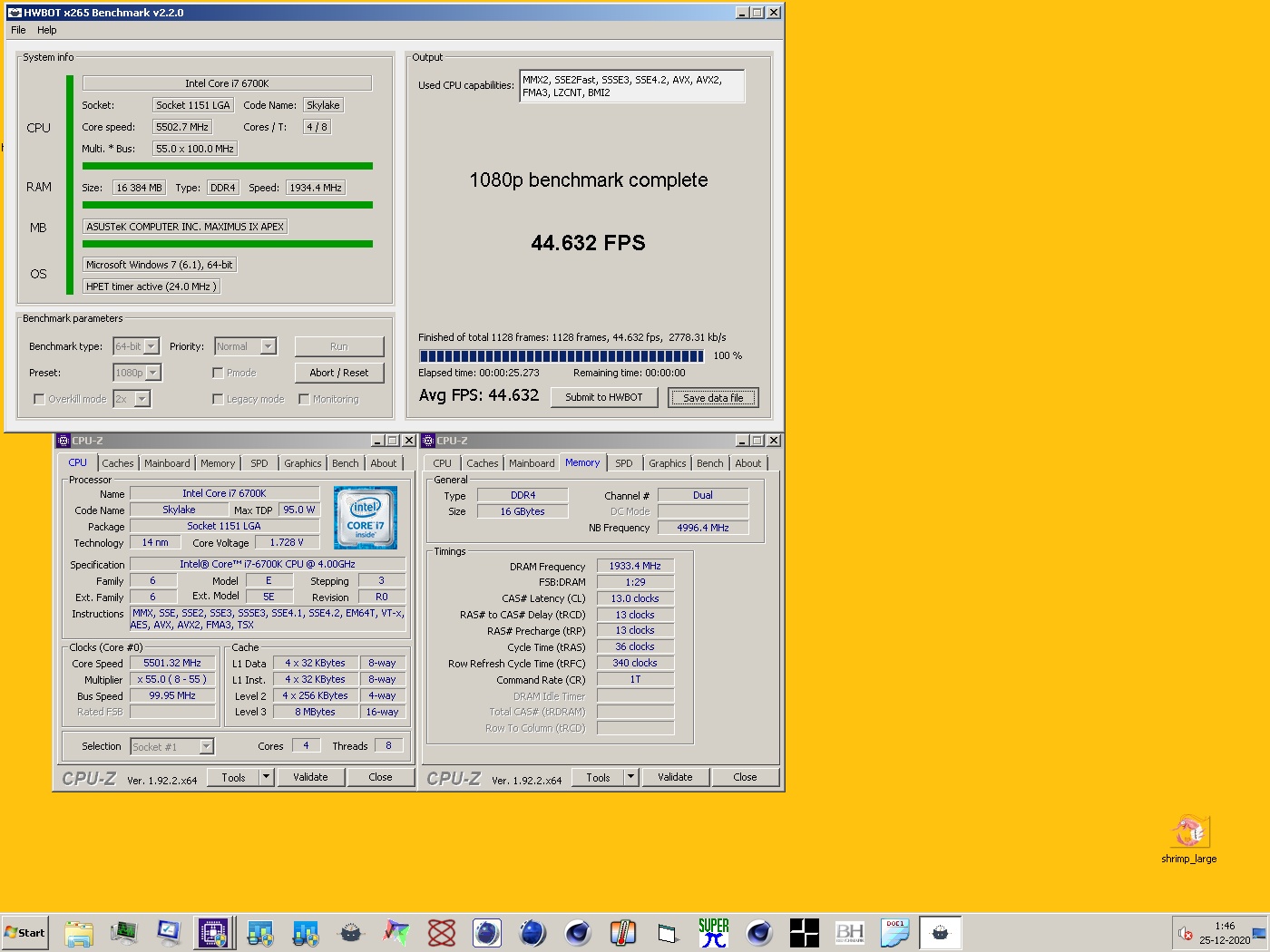Click the DRAM Frequency 1933.4 MHz value
1270x952 pixels.
pos(635,566)
